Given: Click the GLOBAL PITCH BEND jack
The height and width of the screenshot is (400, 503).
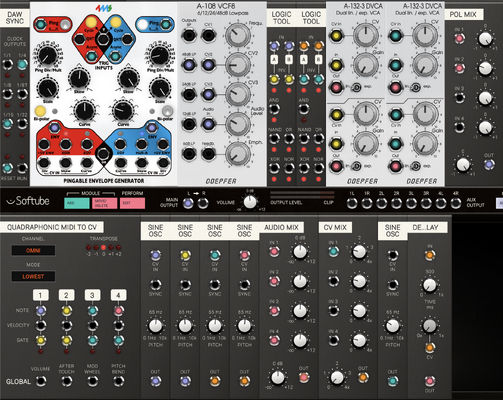Looking at the screenshot, I should point(118,381).
